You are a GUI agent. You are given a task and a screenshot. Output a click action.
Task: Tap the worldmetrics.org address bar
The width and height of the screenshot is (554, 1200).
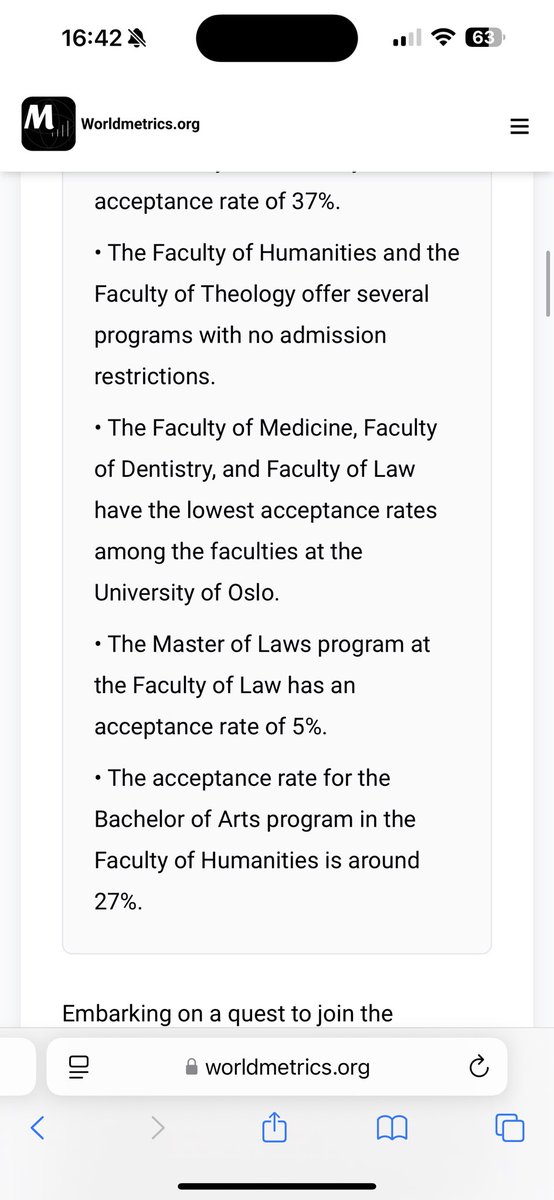point(277,1067)
